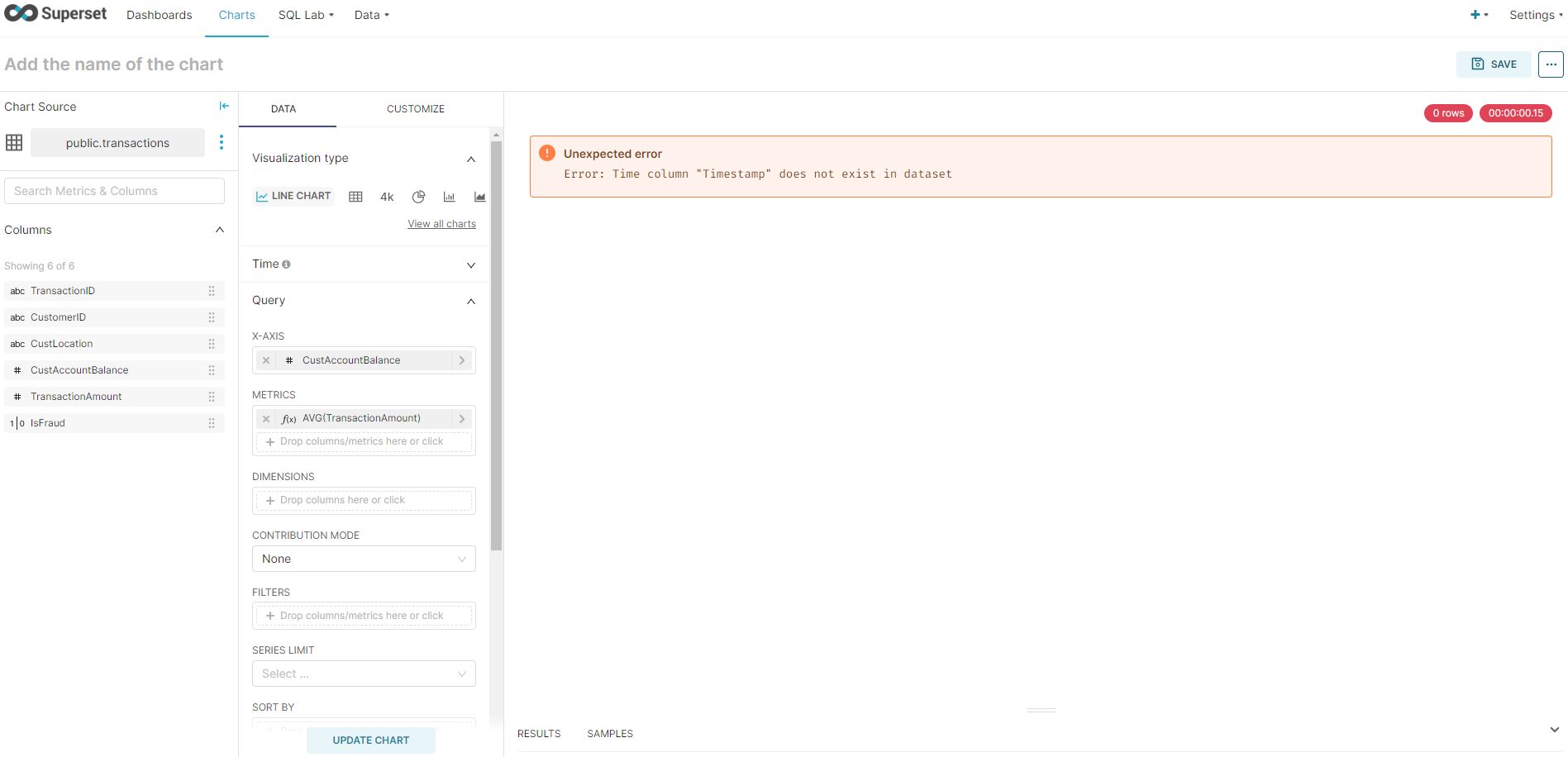Collapse the Query section
This screenshot has height=757, width=1568.
[471, 302]
